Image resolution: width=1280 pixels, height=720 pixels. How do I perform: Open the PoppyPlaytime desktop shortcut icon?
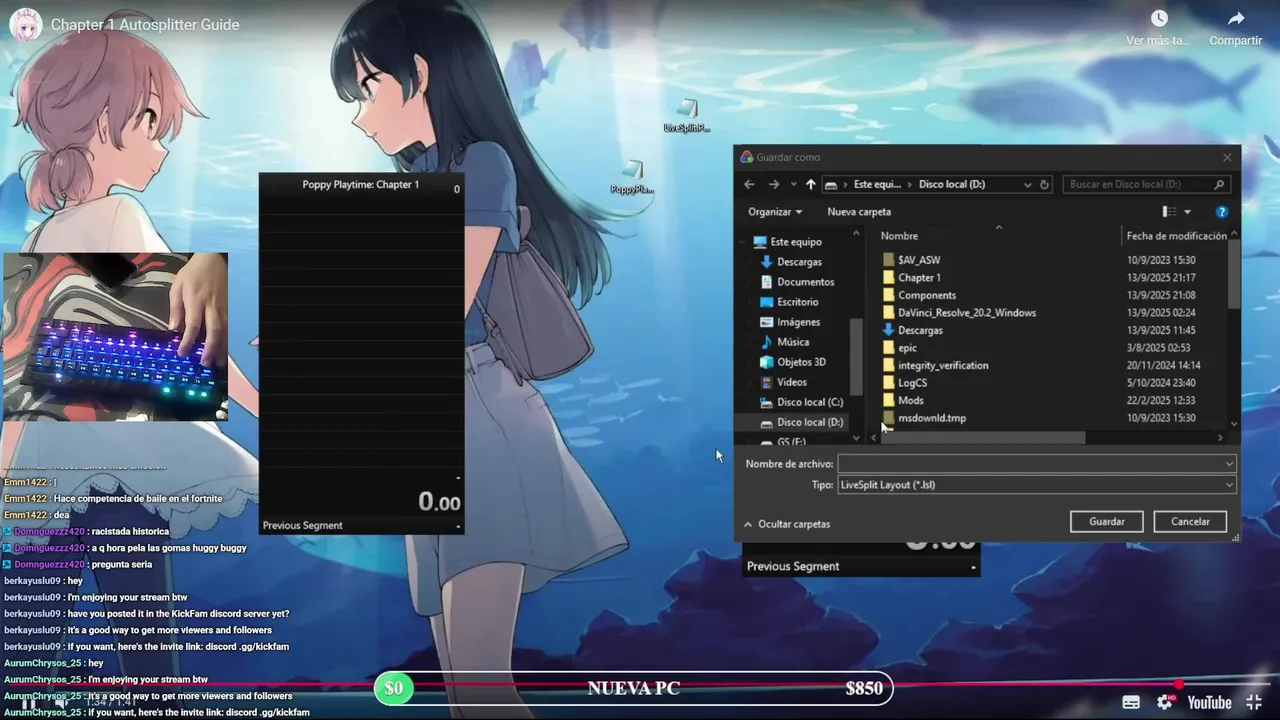point(632,177)
